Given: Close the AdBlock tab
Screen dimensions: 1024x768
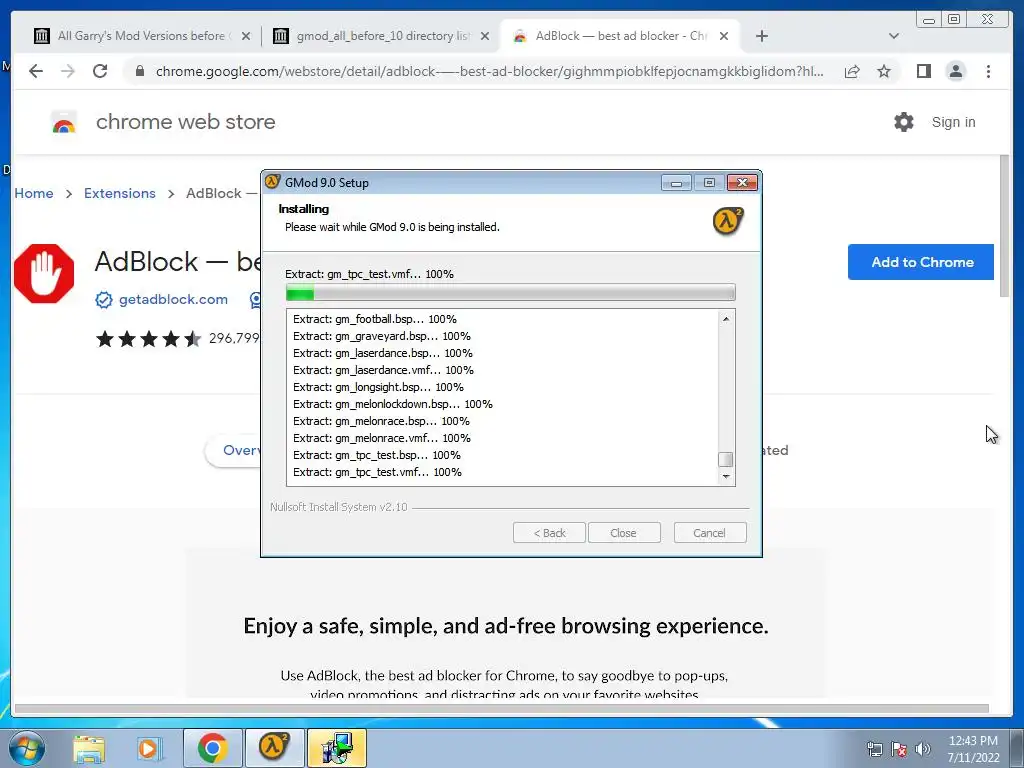Looking at the screenshot, I should point(724,36).
